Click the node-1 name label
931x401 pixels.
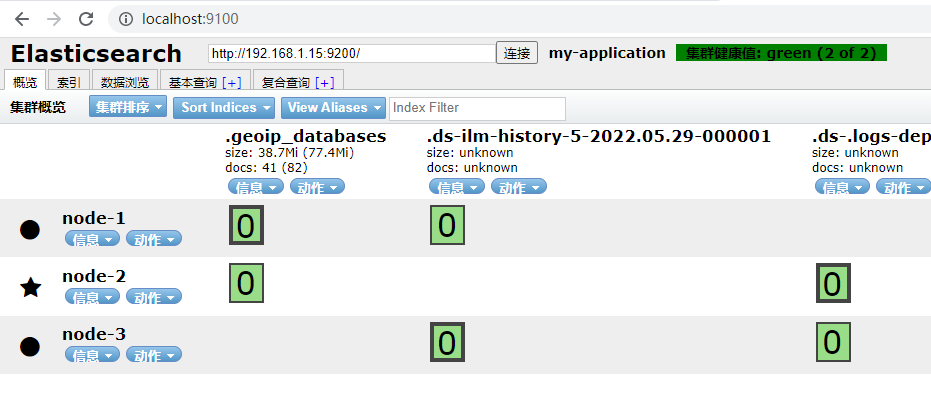(x=94, y=218)
